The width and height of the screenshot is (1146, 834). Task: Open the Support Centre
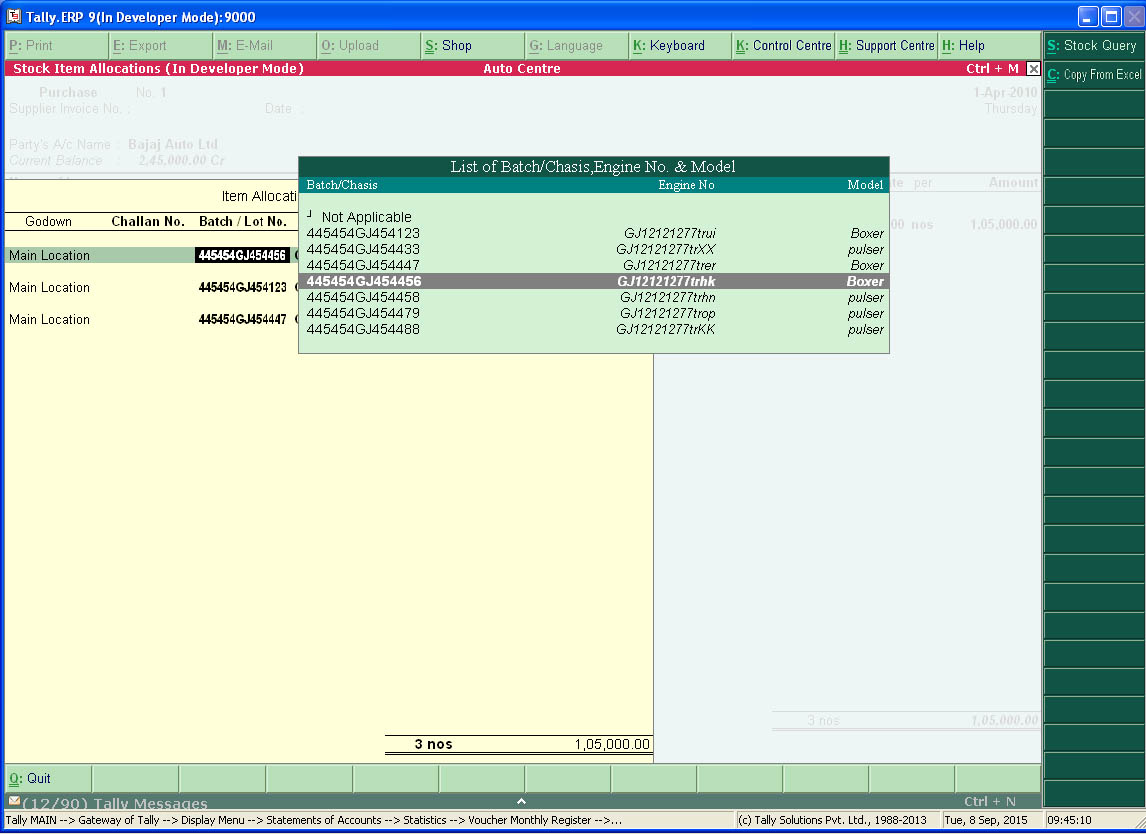point(889,45)
